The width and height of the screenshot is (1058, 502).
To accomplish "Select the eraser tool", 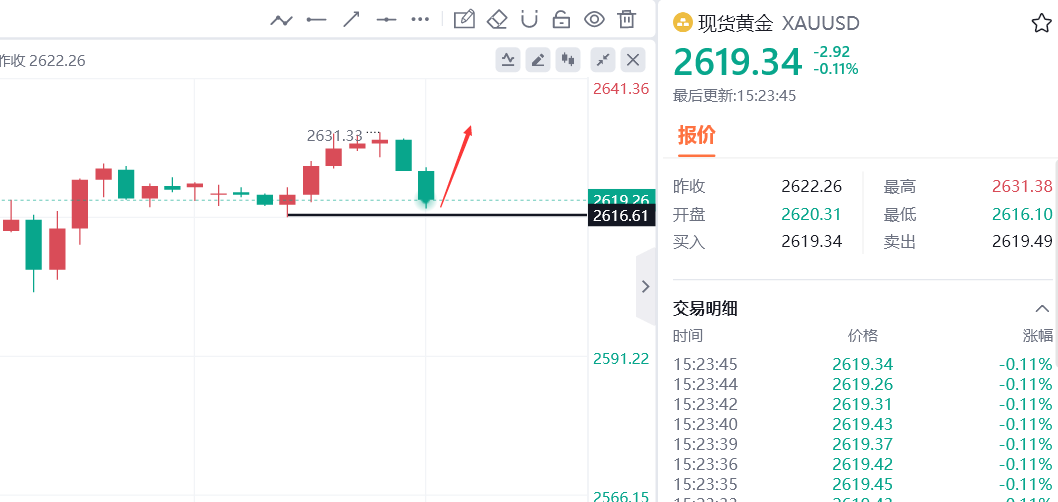I will 497,19.
